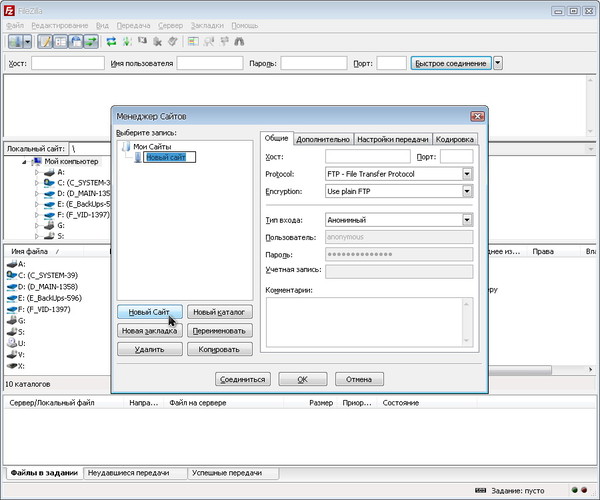Open the Site Manager button's dropdown arrow
This screenshot has width=600, height=500.
tap(28, 41)
